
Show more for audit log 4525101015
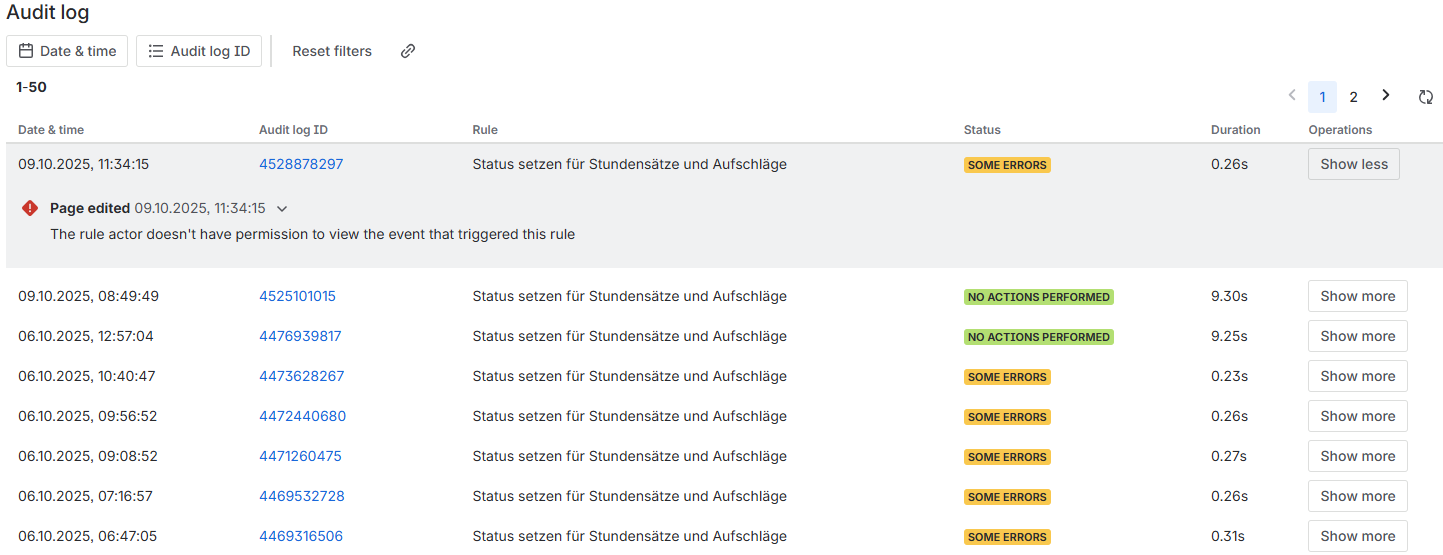tap(1358, 296)
